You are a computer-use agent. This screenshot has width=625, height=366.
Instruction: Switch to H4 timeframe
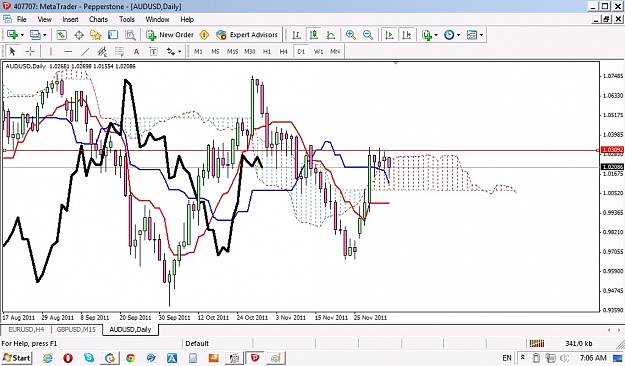pyautogui.click(x=283, y=51)
